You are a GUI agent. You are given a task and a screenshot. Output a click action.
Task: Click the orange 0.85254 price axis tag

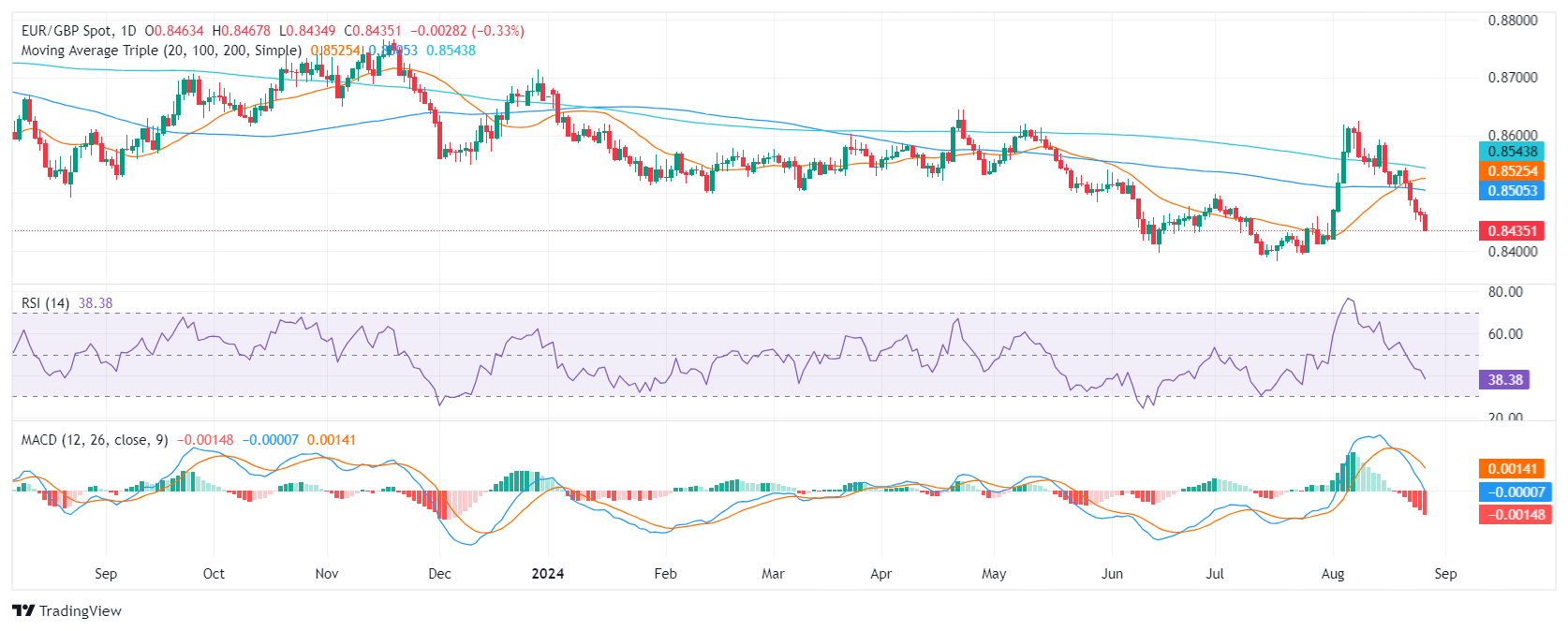pos(1512,171)
